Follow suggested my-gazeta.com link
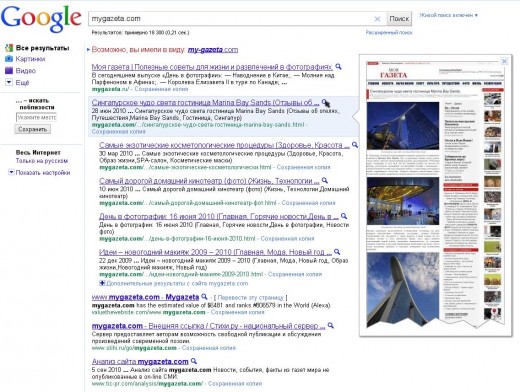Viewport: 520px width, 392px height. (x=213, y=50)
